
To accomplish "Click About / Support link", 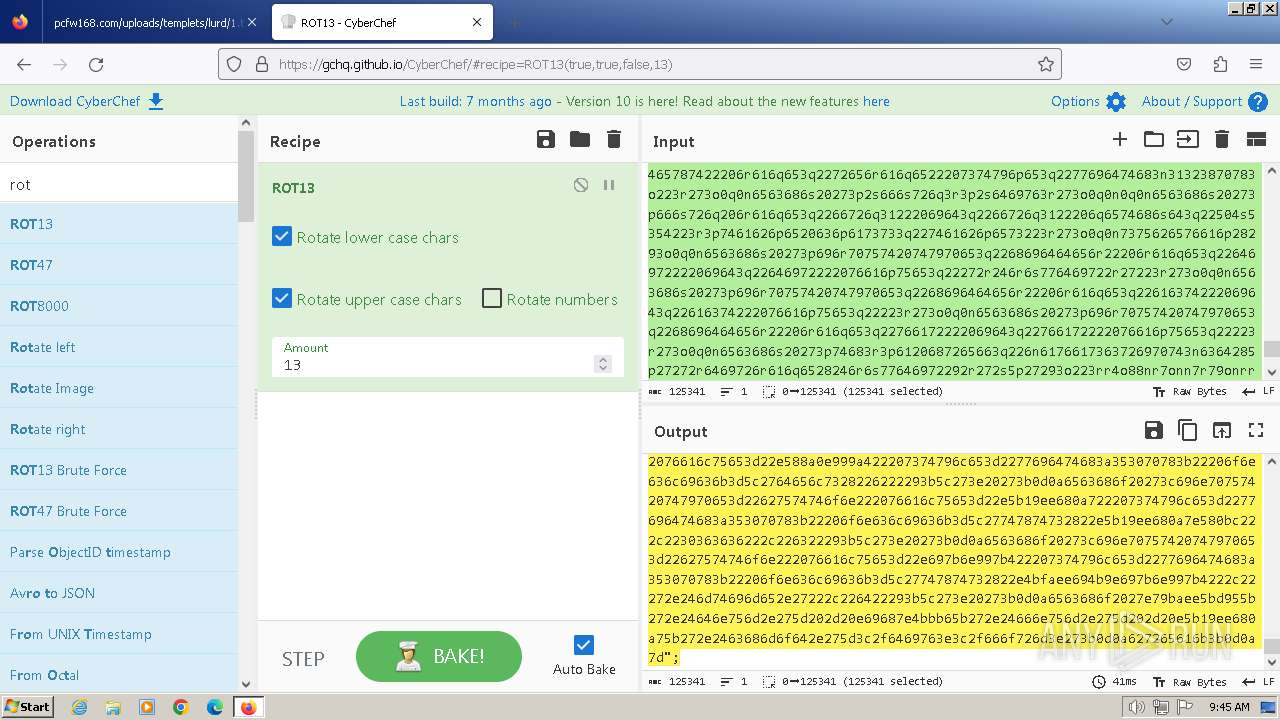I will [1192, 101].
